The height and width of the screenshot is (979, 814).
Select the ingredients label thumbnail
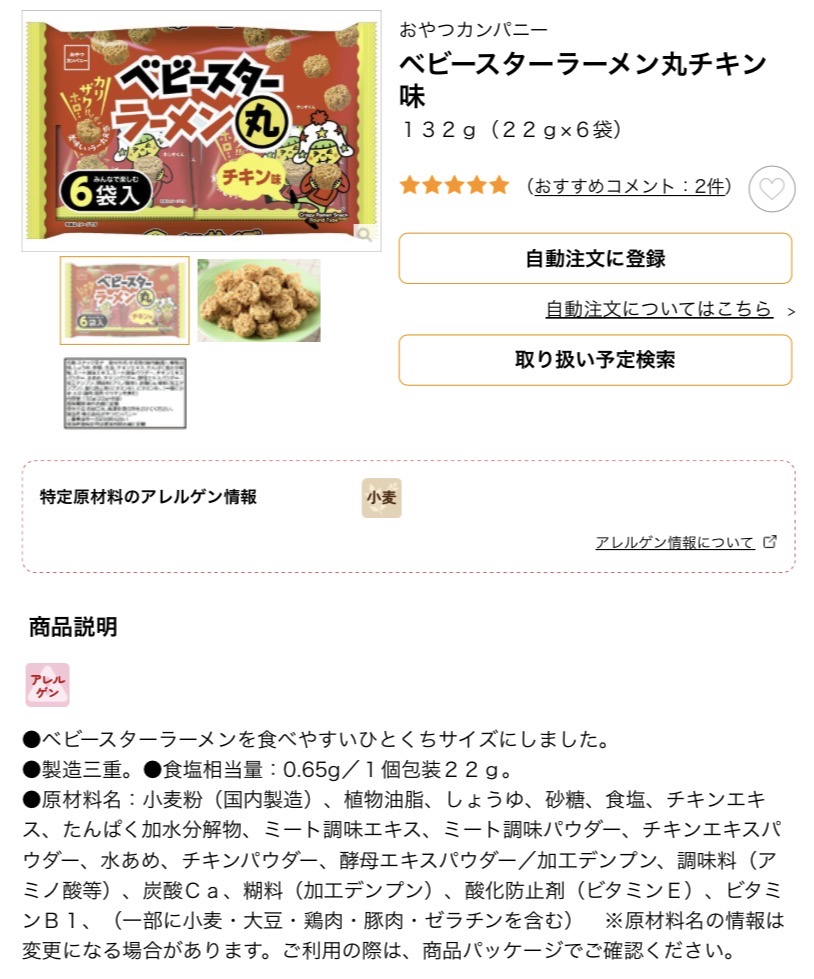[125, 393]
